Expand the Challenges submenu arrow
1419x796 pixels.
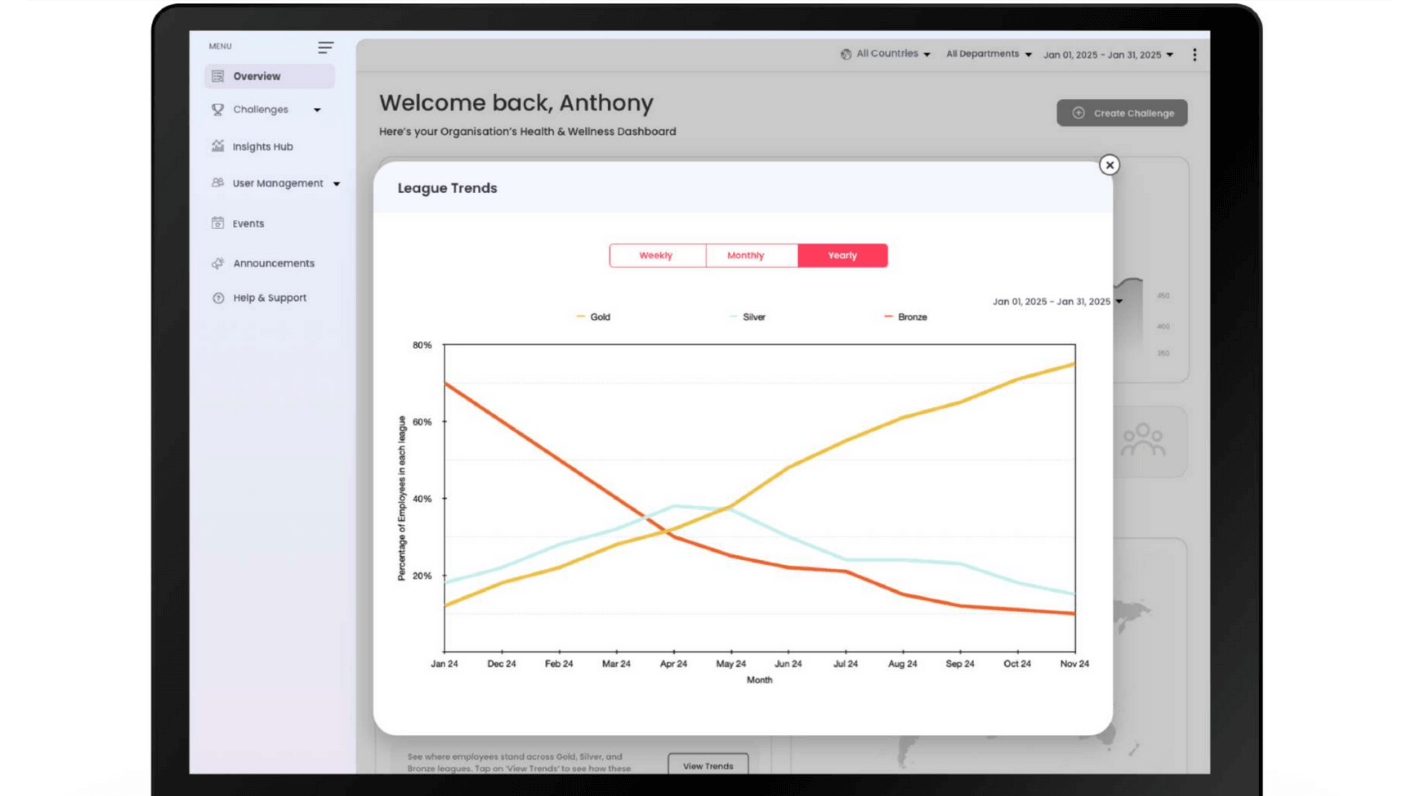(x=317, y=110)
